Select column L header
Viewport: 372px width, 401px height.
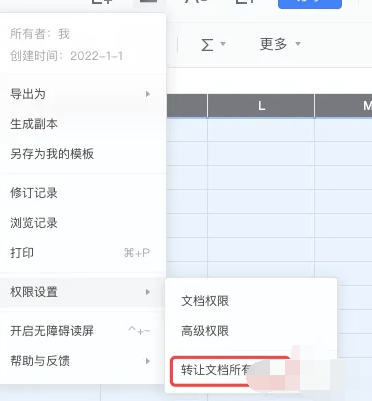(261, 106)
